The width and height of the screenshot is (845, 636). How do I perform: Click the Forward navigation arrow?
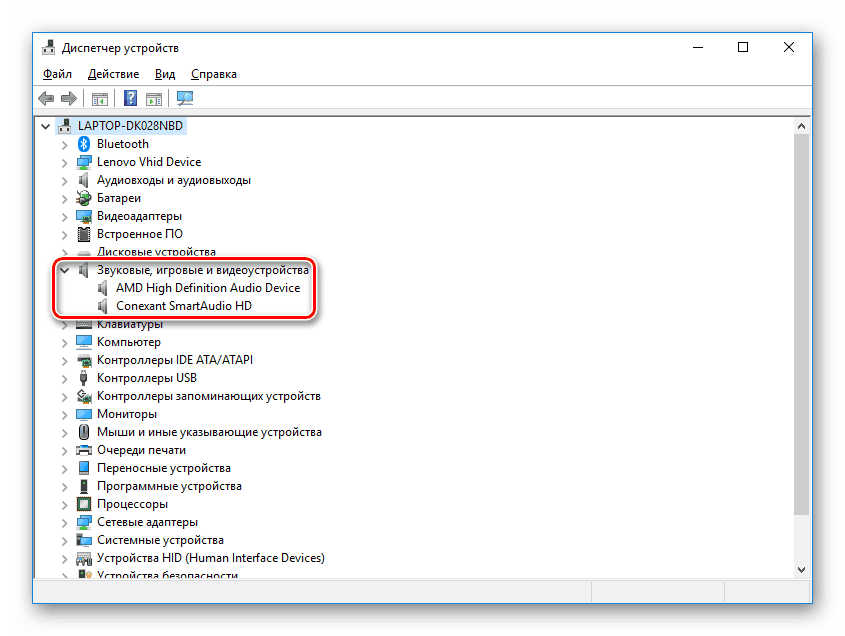point(68,98)
